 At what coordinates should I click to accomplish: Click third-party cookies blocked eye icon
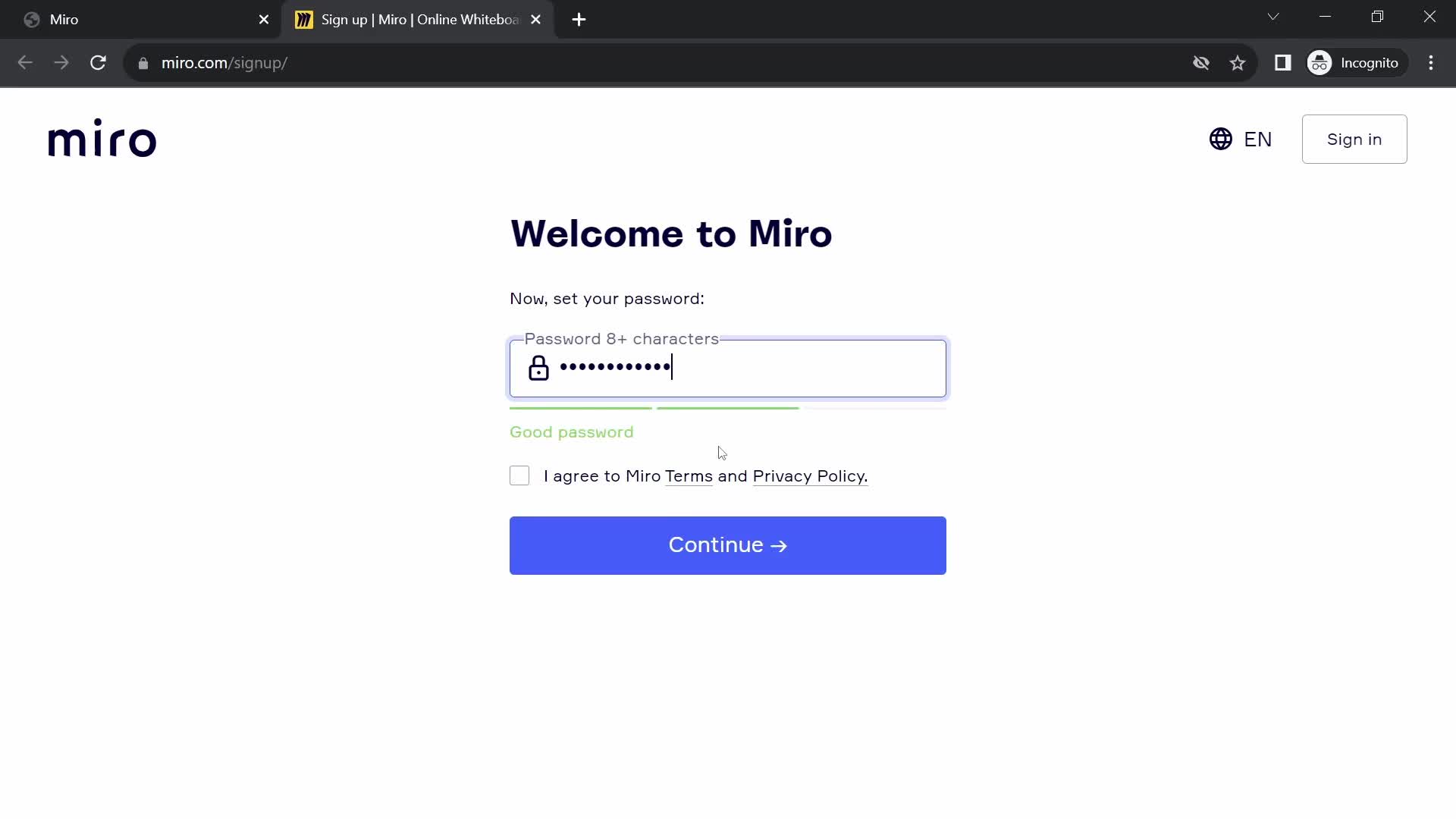(1201, 63)
